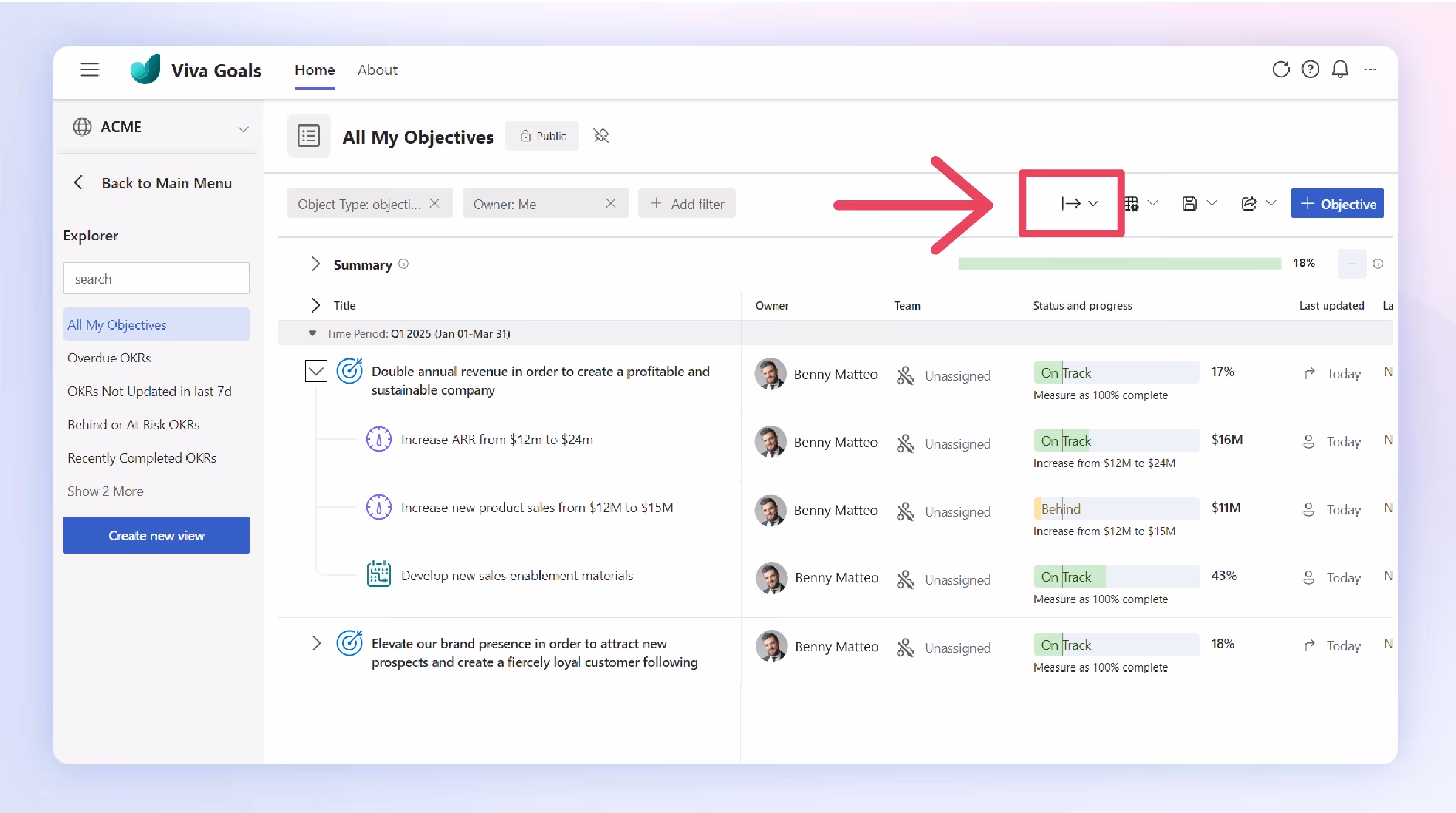Click the key result icon for Increase ARR

click(379, 439)
